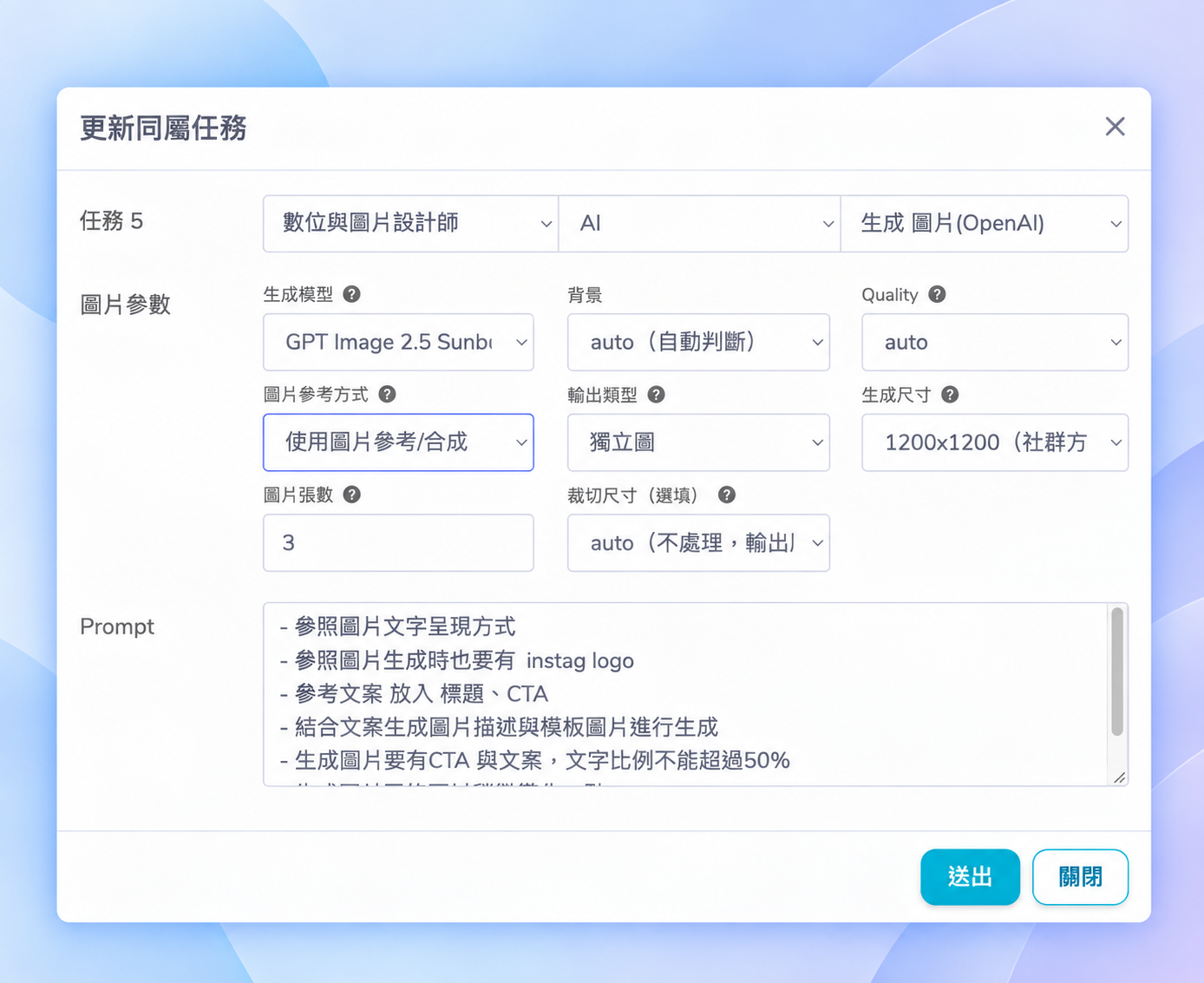Click the Prompt textarea vertical scrollbar
Viewport: 1204px width, 983px height.
tap(1117, 672)
